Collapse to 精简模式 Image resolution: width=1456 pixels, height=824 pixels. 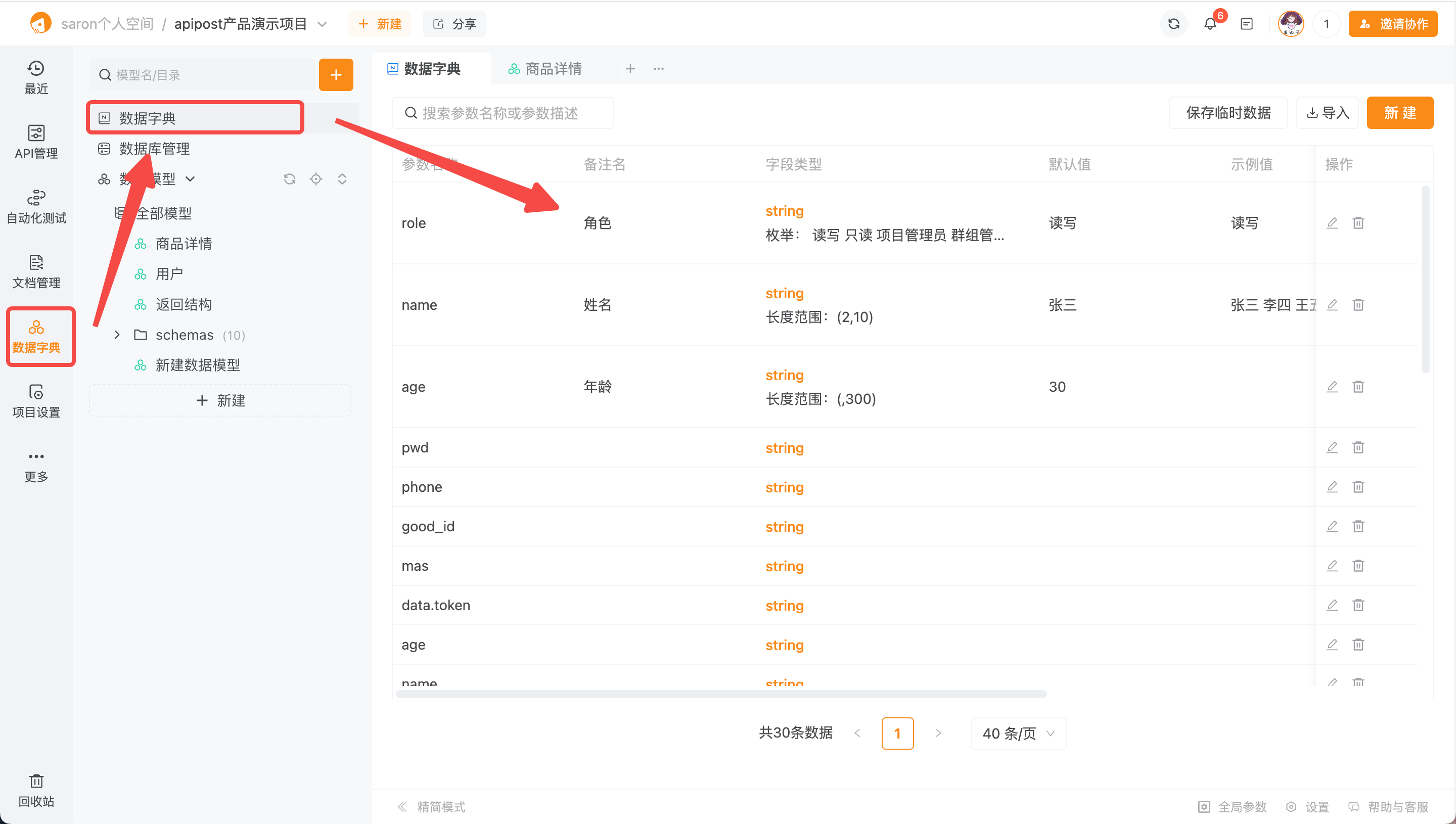pyautogui.click(x=431, y=807)
